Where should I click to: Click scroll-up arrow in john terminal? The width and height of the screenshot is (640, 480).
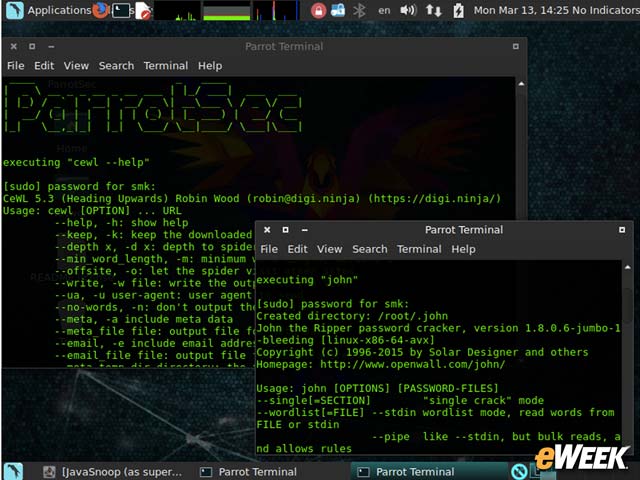point(628,267)
